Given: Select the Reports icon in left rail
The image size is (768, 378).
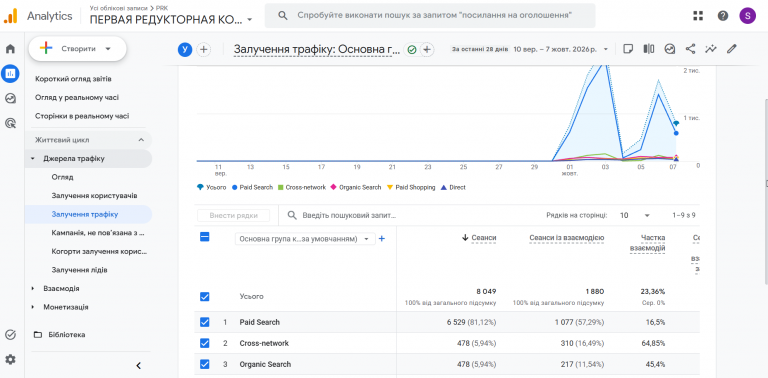Looking at the screenshot, I should tap(10, 73).
